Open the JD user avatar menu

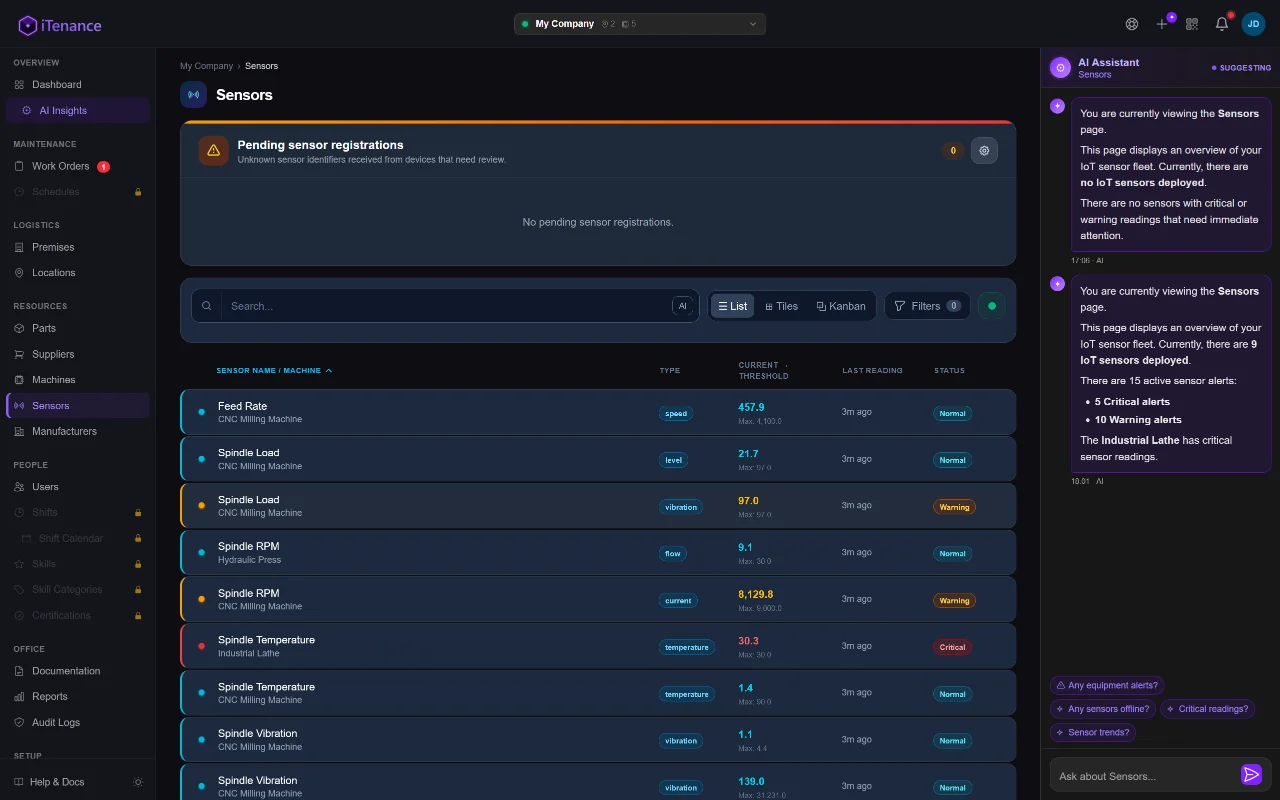(x=1253, y=24)
